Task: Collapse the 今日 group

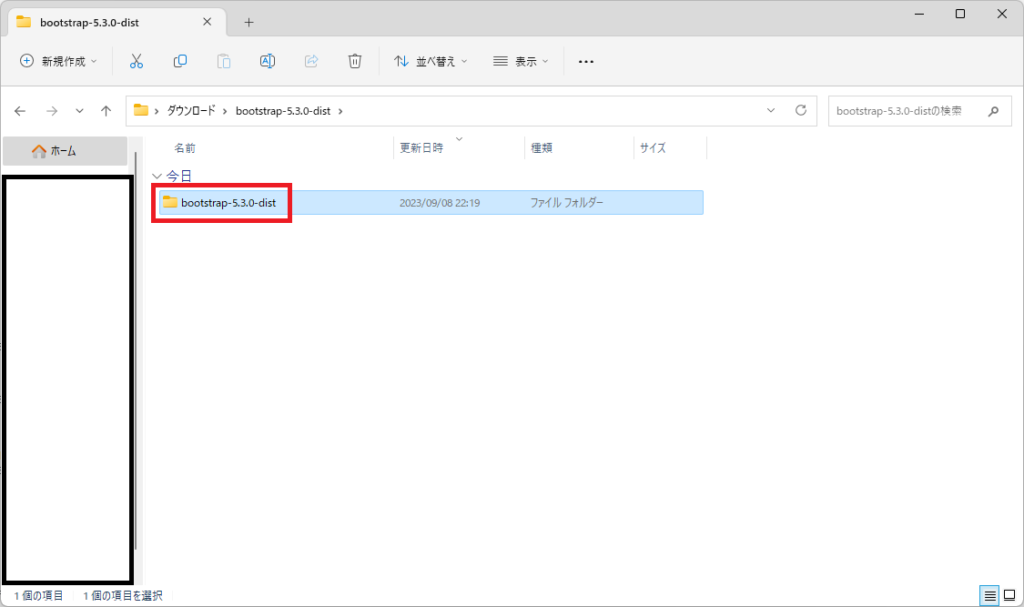Action: (x=157, y=176)
